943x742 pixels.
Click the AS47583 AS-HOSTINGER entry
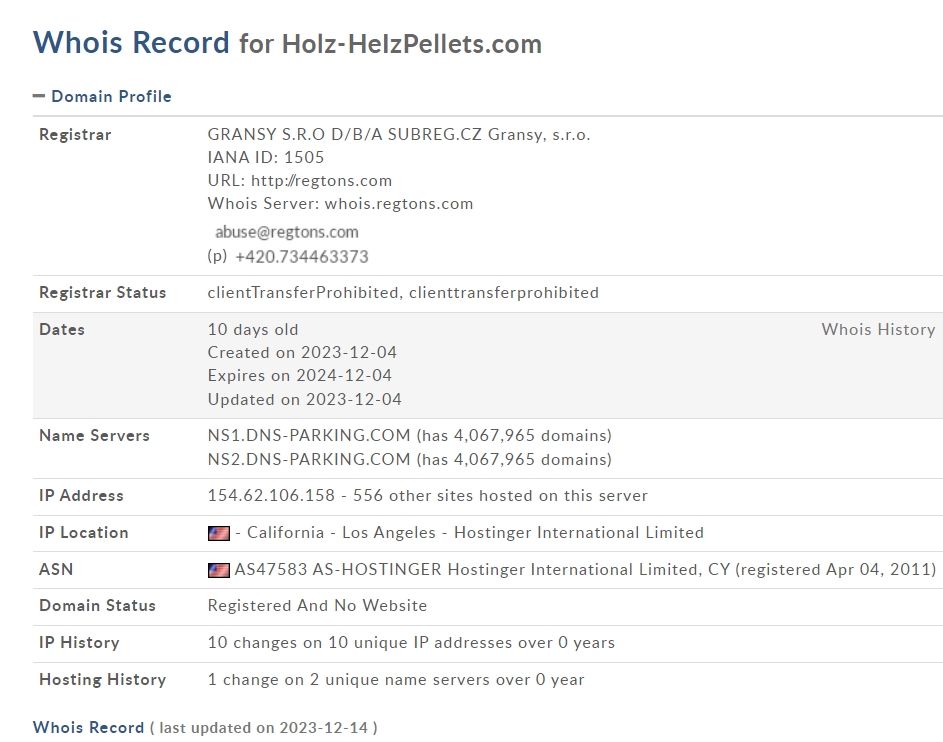(x=585, y=569)
